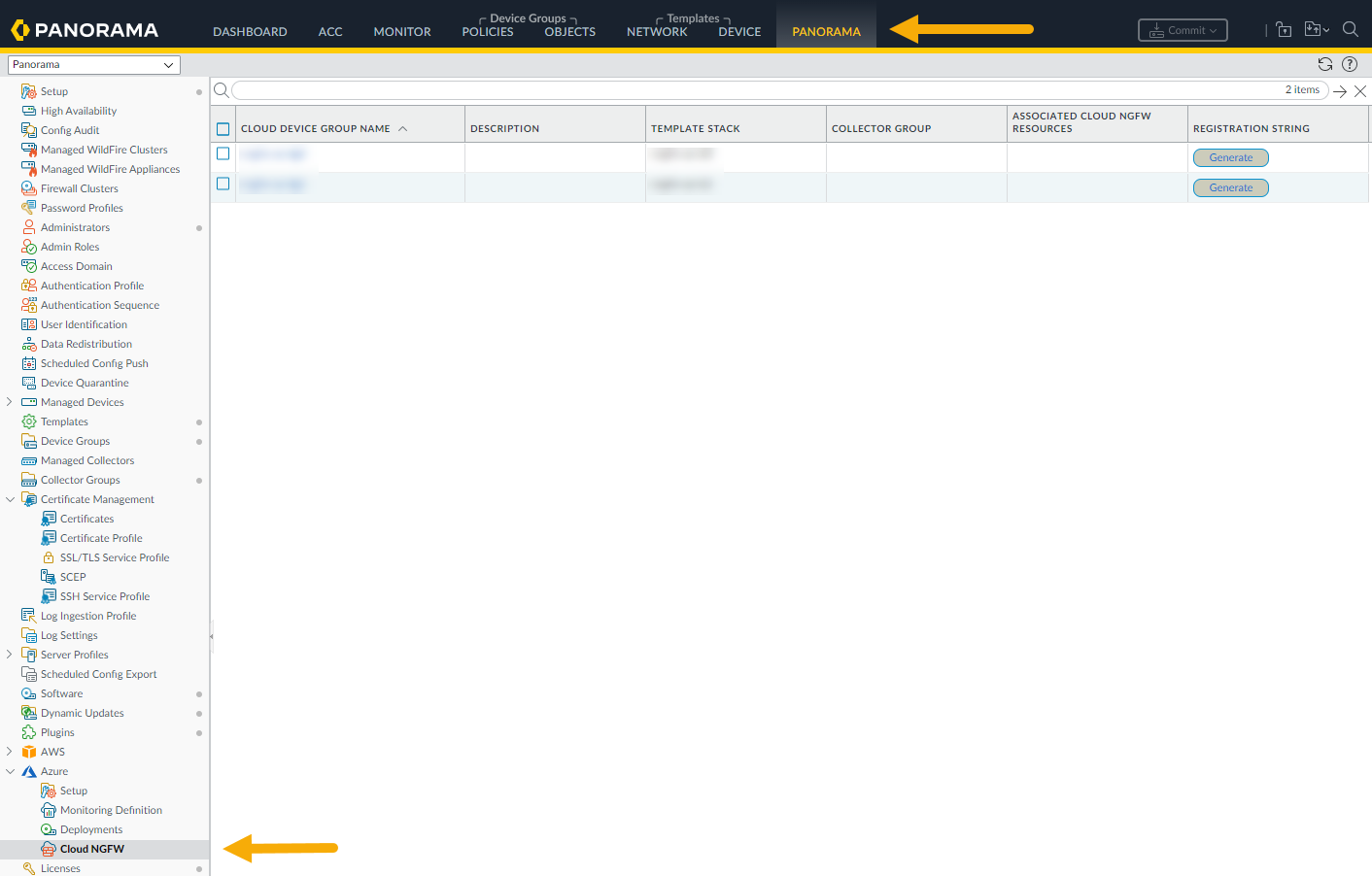Open global search magnifier in header
Viewport: 1372px width, 876px height.
click(1351, 29)
